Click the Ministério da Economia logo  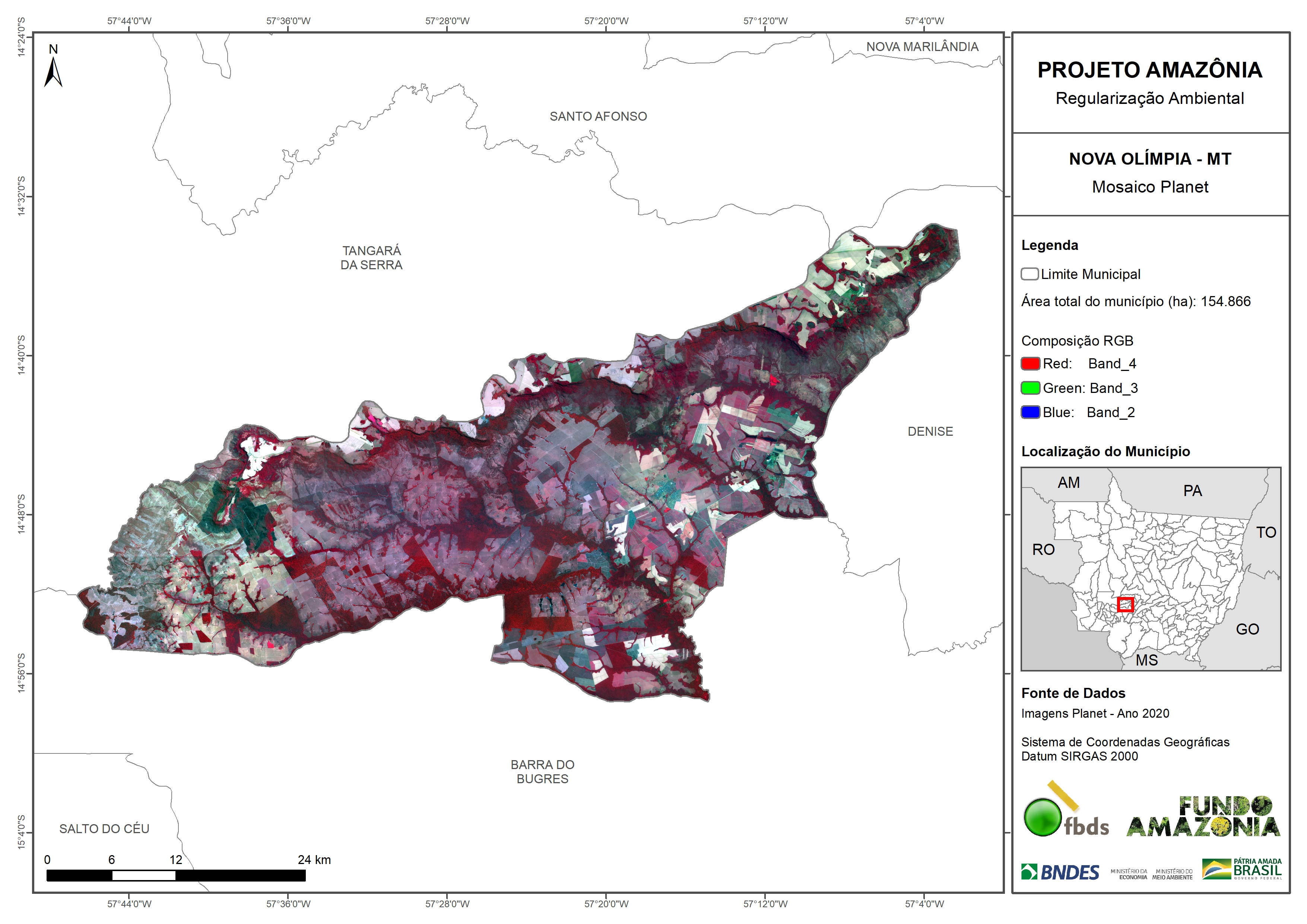1129,874
